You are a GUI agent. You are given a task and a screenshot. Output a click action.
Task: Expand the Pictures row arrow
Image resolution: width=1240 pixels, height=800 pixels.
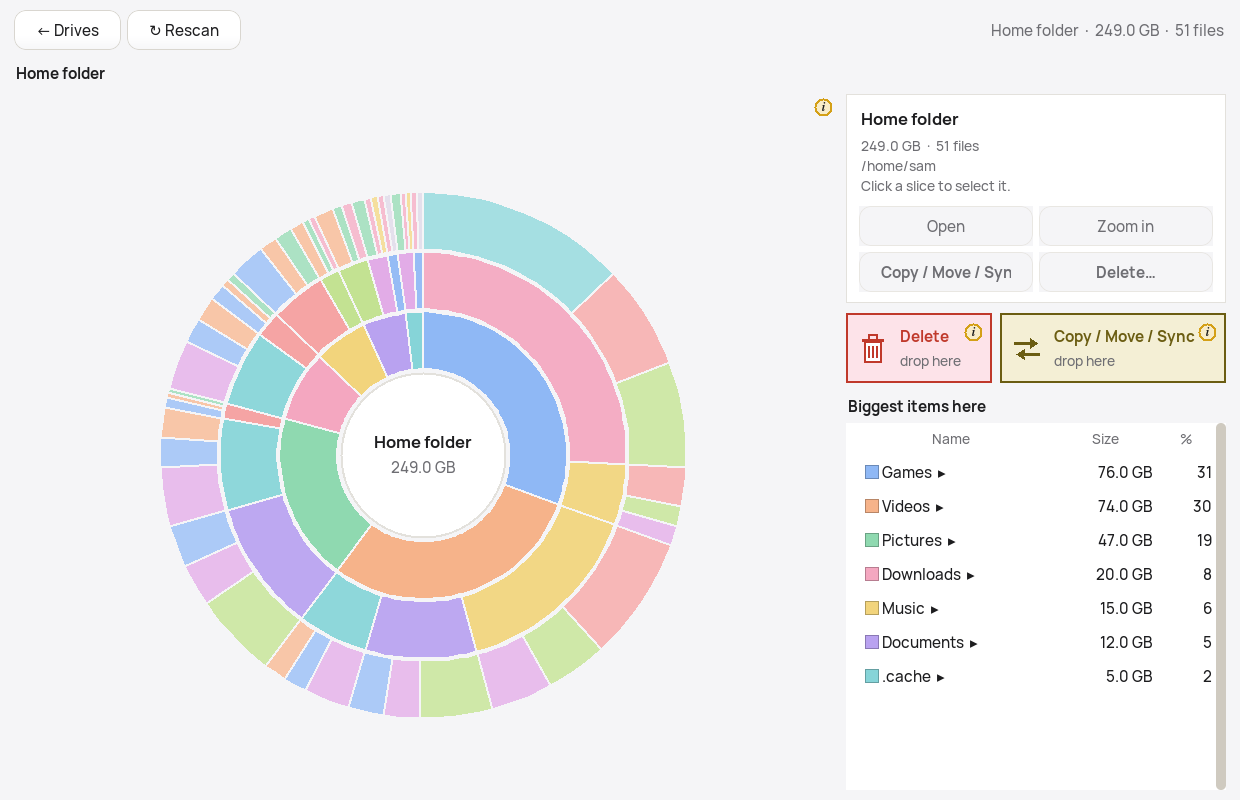pos(952,541)
